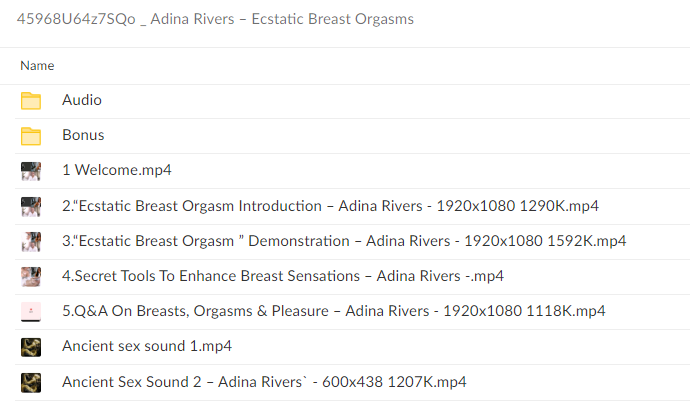Viewport: 690px width, 416px height.
Task: Select the Ancient Sex Sound 2 thumbnail
Action: pyautogui.click(x=31, y=381)
